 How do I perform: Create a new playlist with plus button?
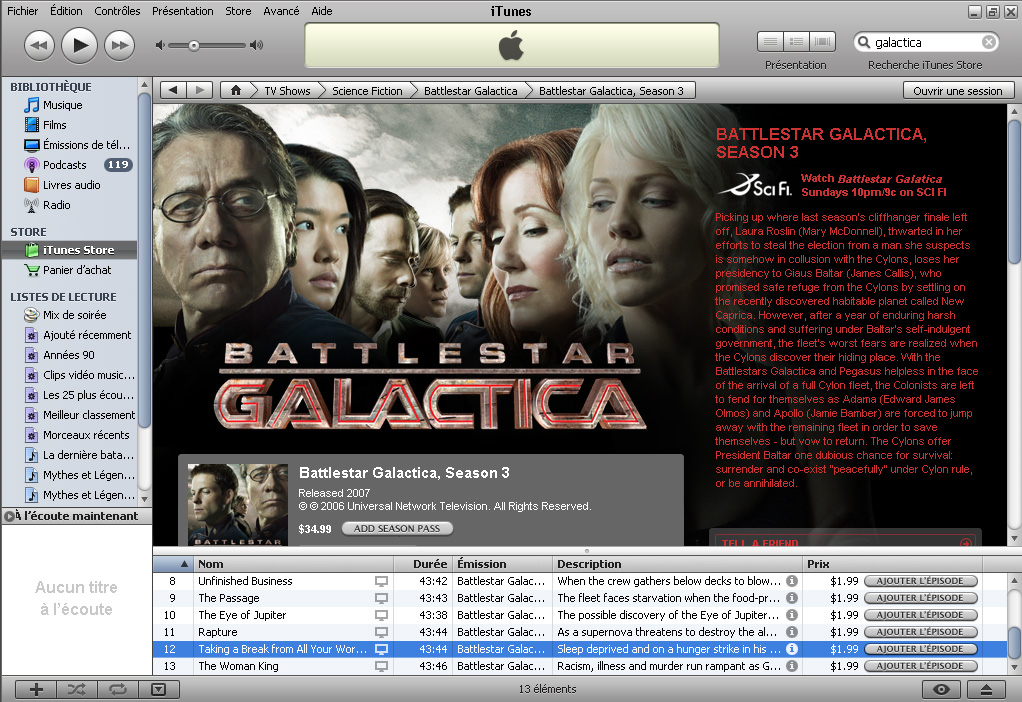(36, 689)
